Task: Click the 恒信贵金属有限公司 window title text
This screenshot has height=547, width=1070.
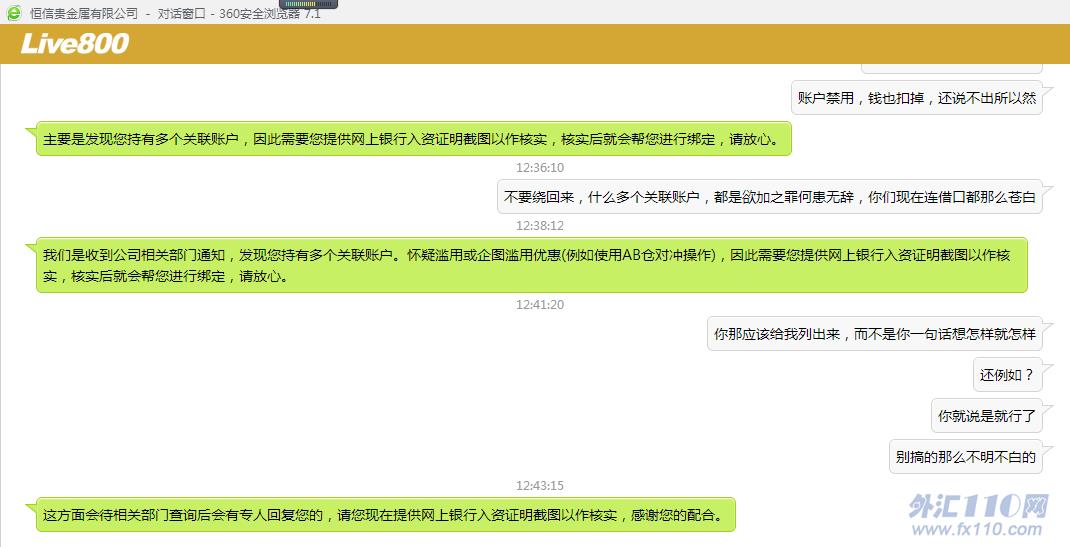Action: 84,14
